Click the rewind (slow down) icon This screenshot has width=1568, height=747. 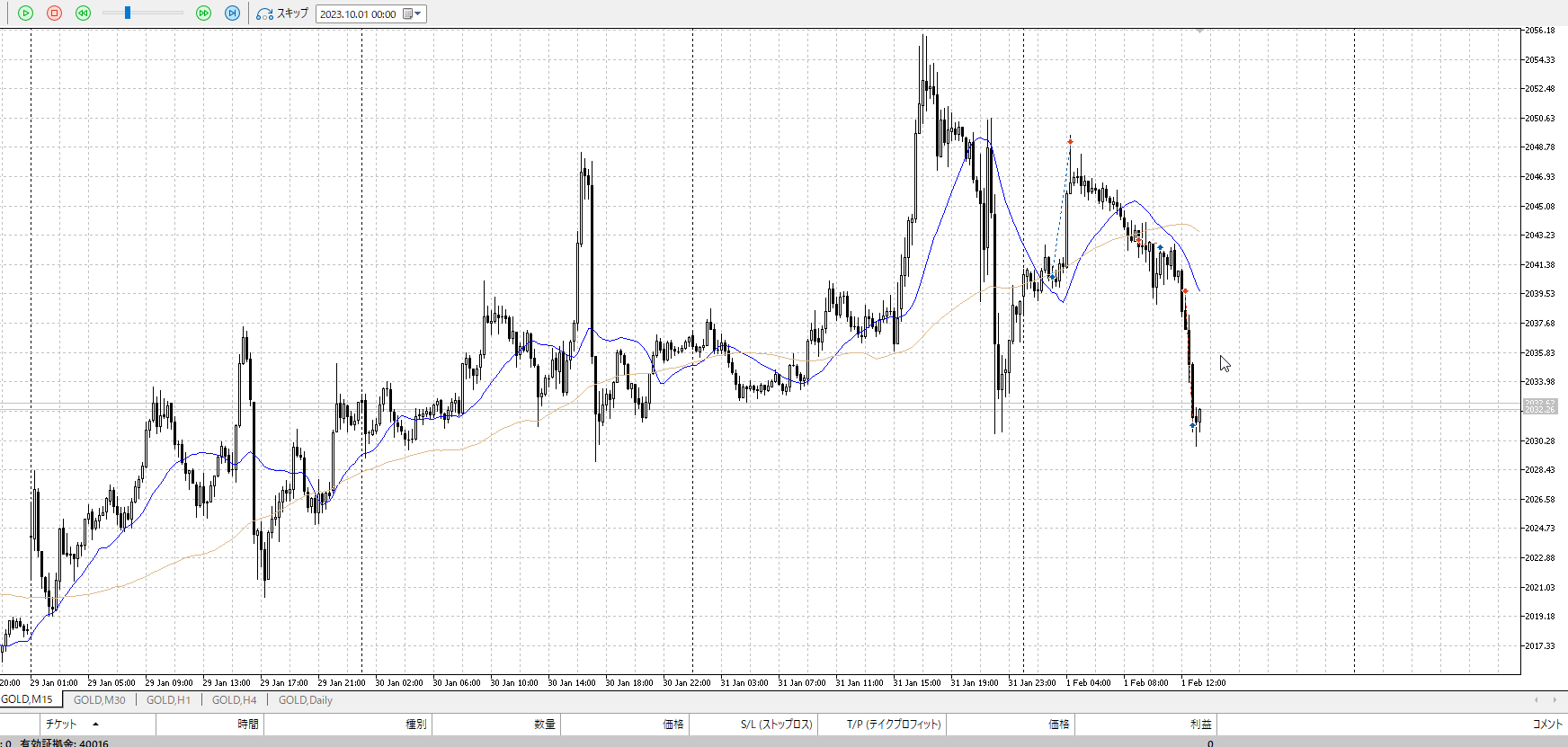point(83,13)
